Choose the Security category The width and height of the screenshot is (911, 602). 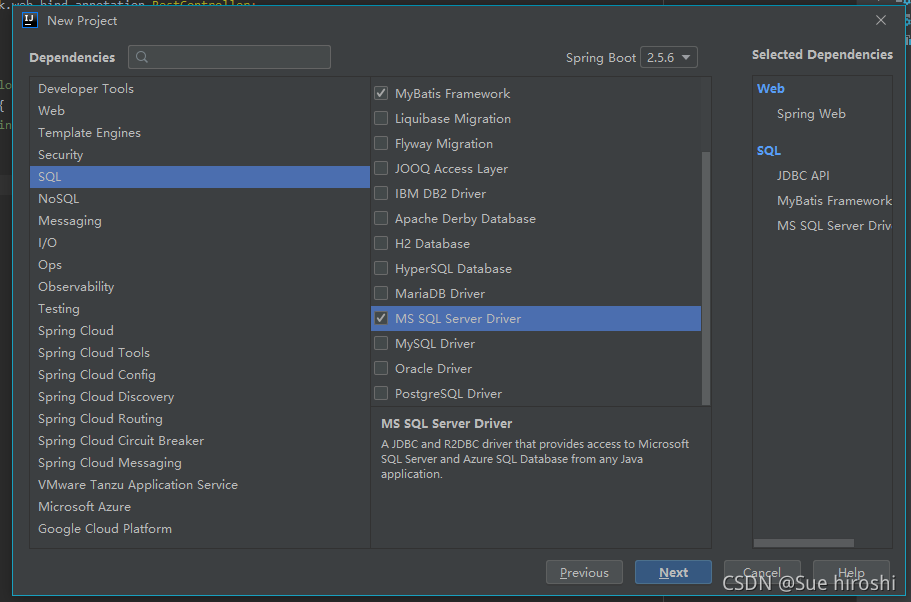click(x=200, y=155)
